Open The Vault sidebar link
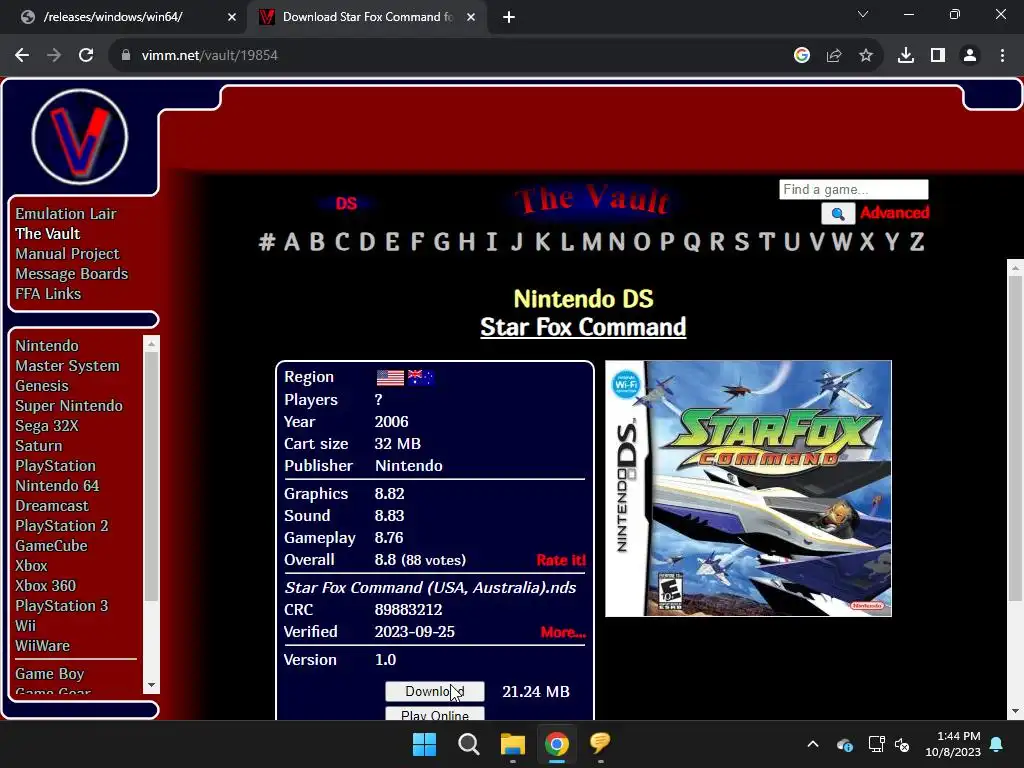1024x768 pixels. coord(48,234)
